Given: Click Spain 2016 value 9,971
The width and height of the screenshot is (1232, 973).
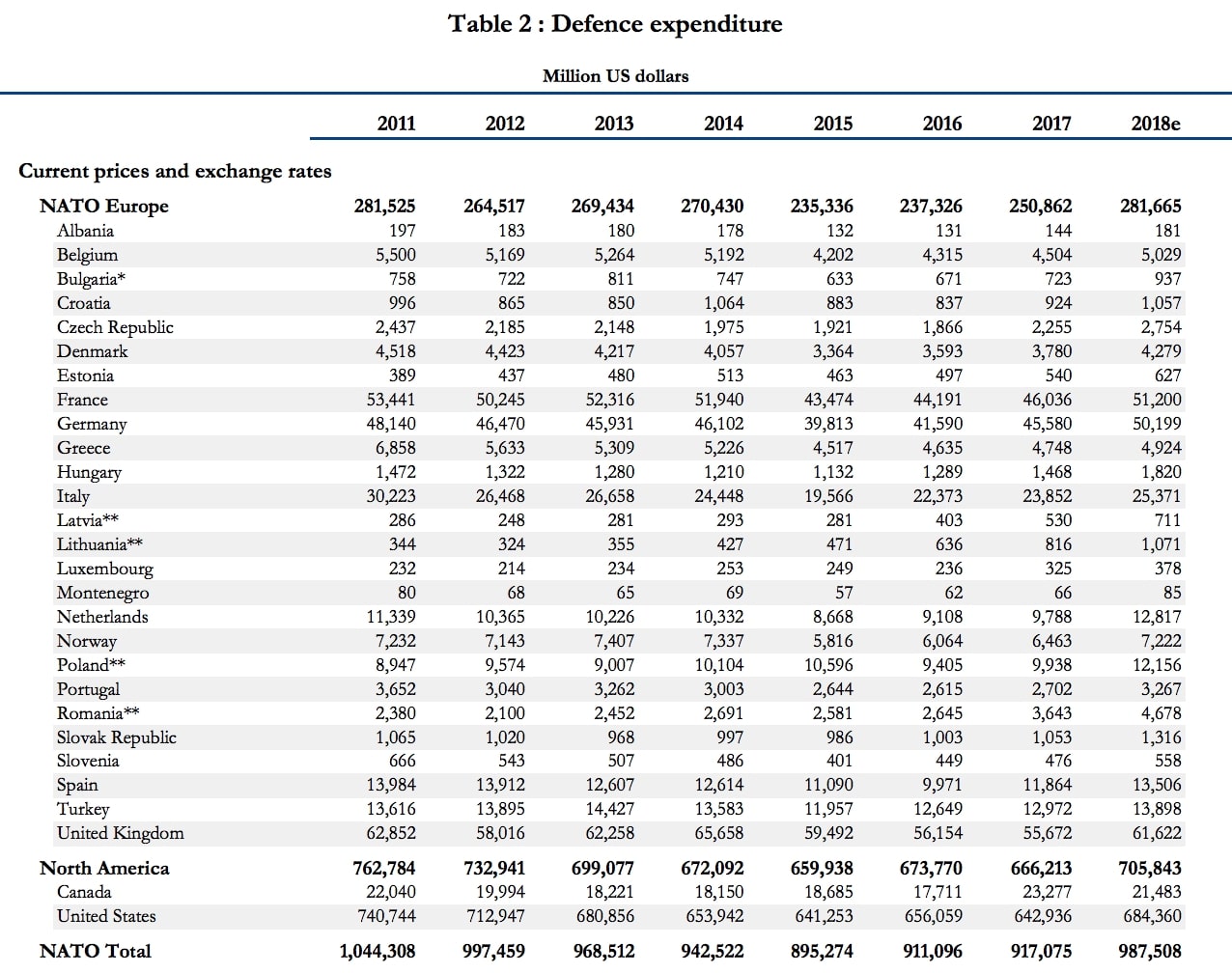Looking at the screenshot, I should tap(942, 785).
